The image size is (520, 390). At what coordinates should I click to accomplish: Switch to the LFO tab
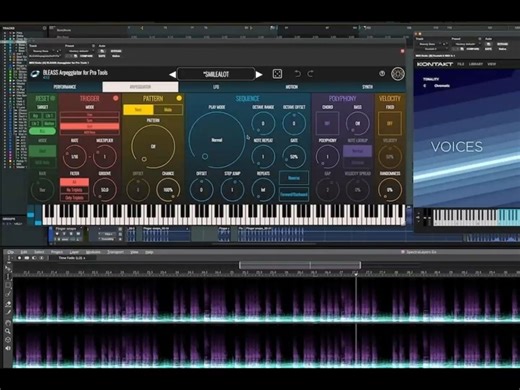216,87
